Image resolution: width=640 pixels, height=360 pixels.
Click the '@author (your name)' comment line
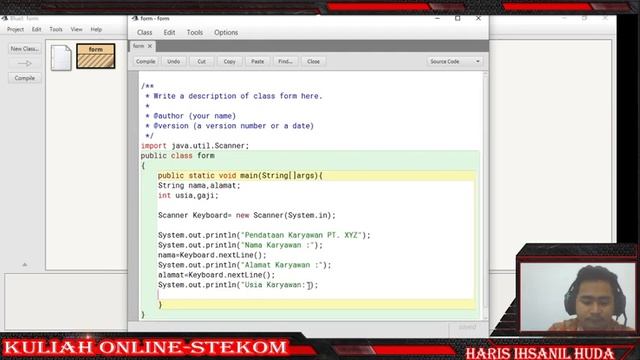point(191,116)
